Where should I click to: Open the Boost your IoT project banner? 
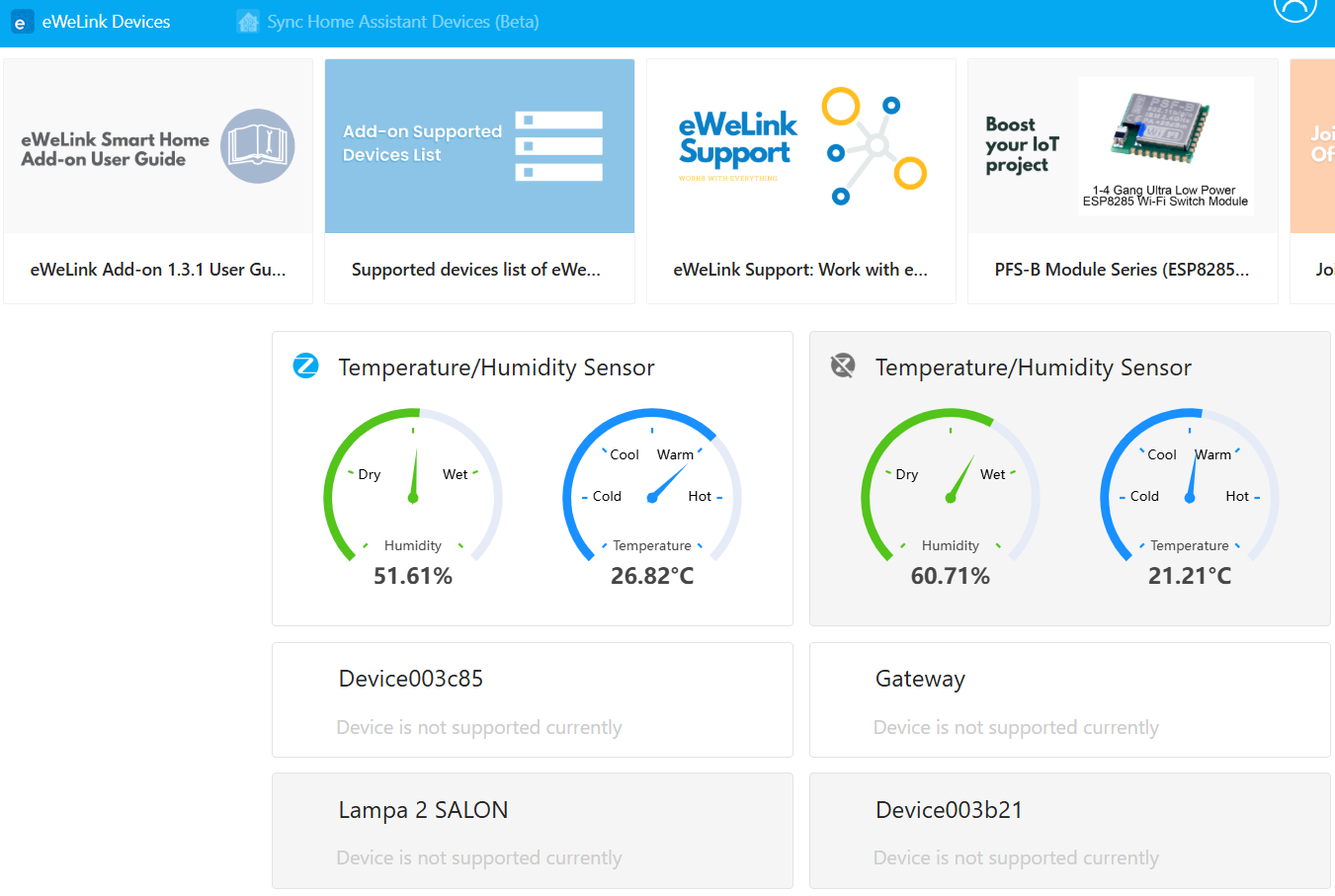pos(1123,146)
